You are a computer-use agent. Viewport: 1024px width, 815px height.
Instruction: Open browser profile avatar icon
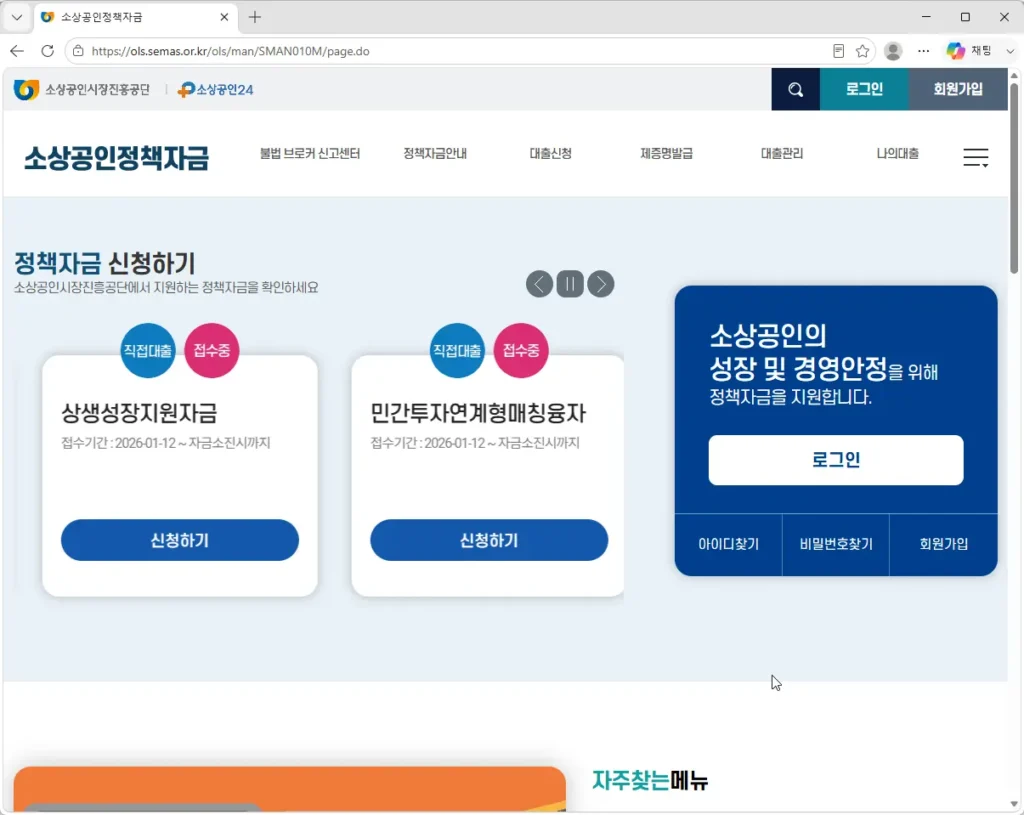[893, 51]
